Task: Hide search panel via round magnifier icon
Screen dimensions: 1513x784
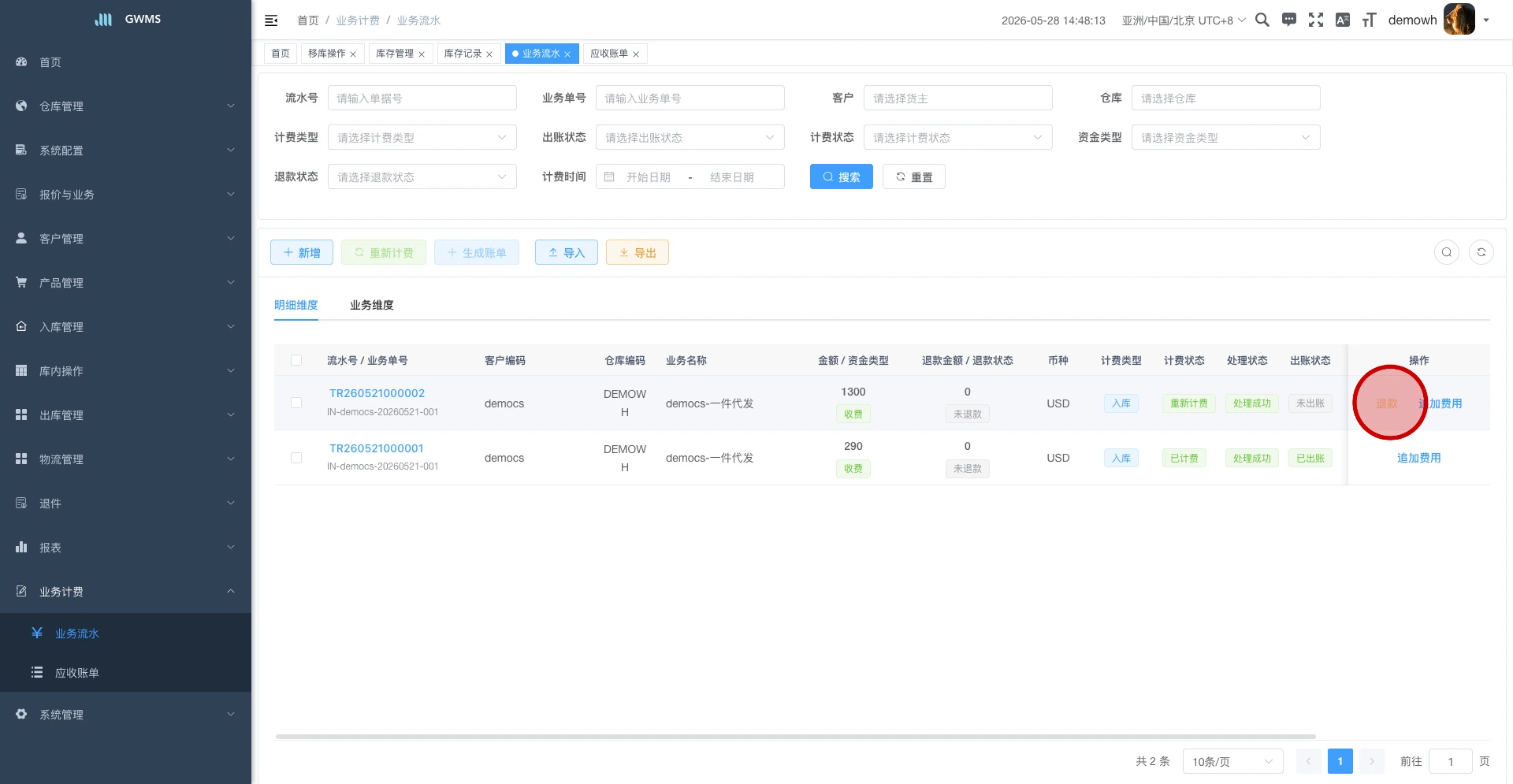Action: (x=1447, y=252)
